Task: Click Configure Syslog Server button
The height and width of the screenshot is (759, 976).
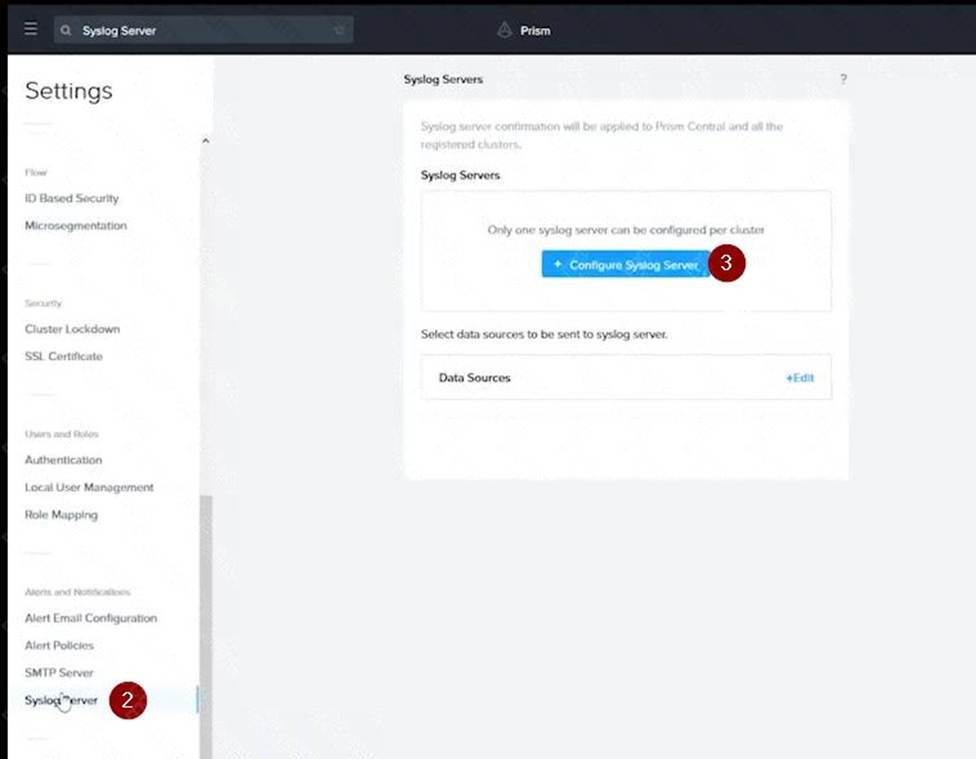Action: 626,265
